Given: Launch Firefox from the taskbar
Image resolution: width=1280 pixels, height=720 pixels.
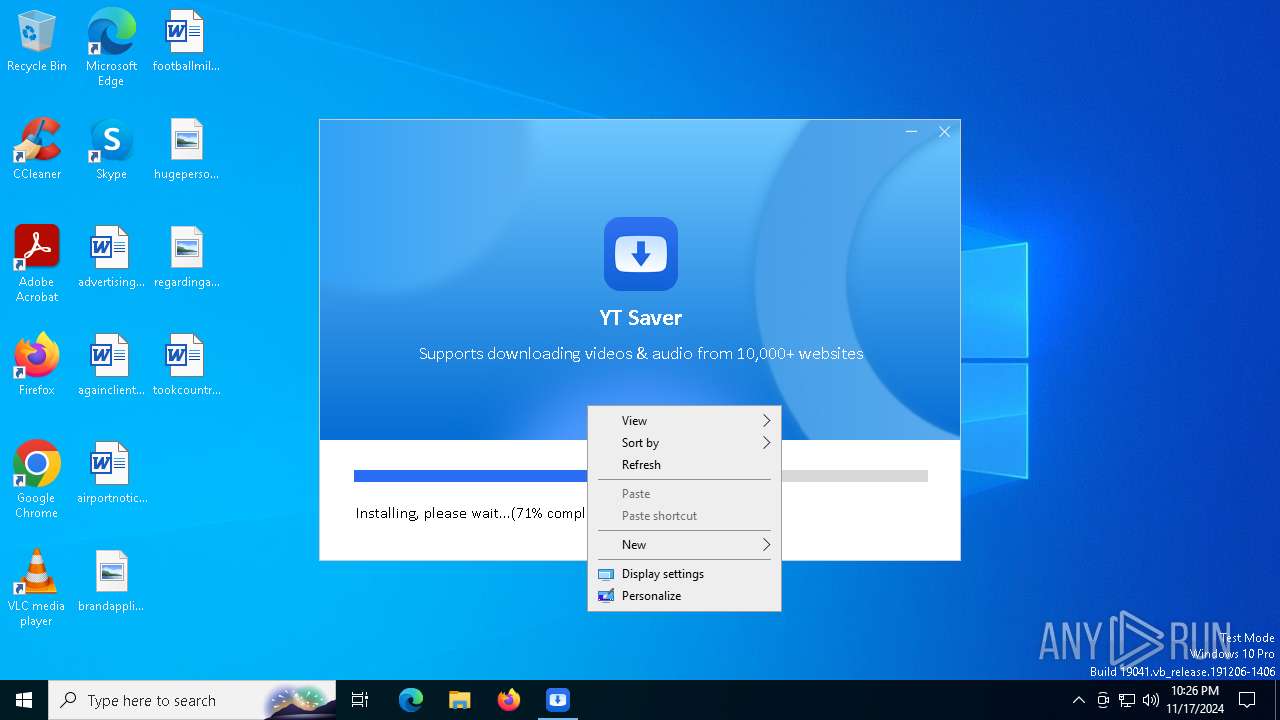Looking at the screenshot, I should [x=508, y=700].
